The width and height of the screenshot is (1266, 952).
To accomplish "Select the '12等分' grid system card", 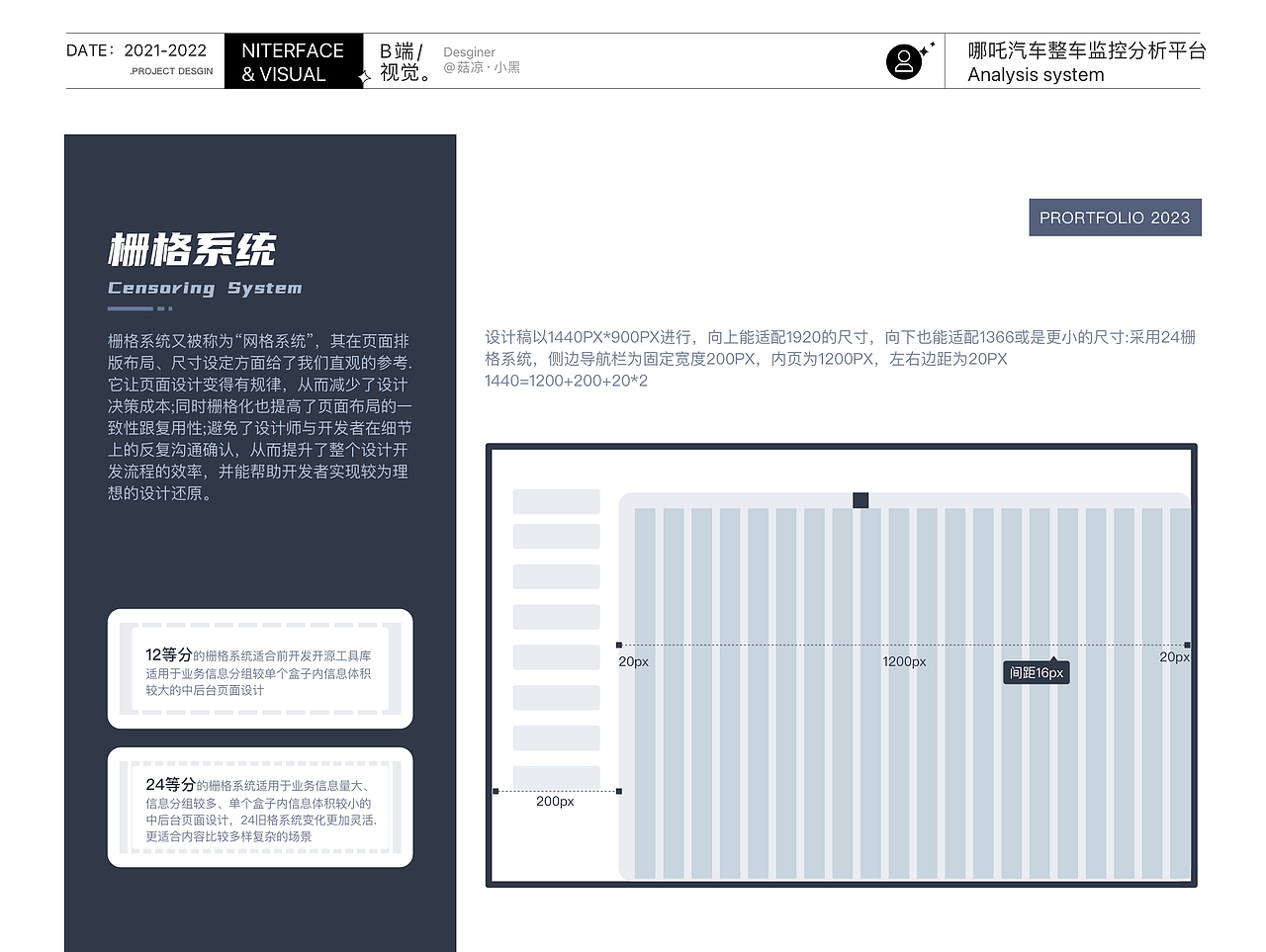I will pyautogui.click(x=259, y=669).
